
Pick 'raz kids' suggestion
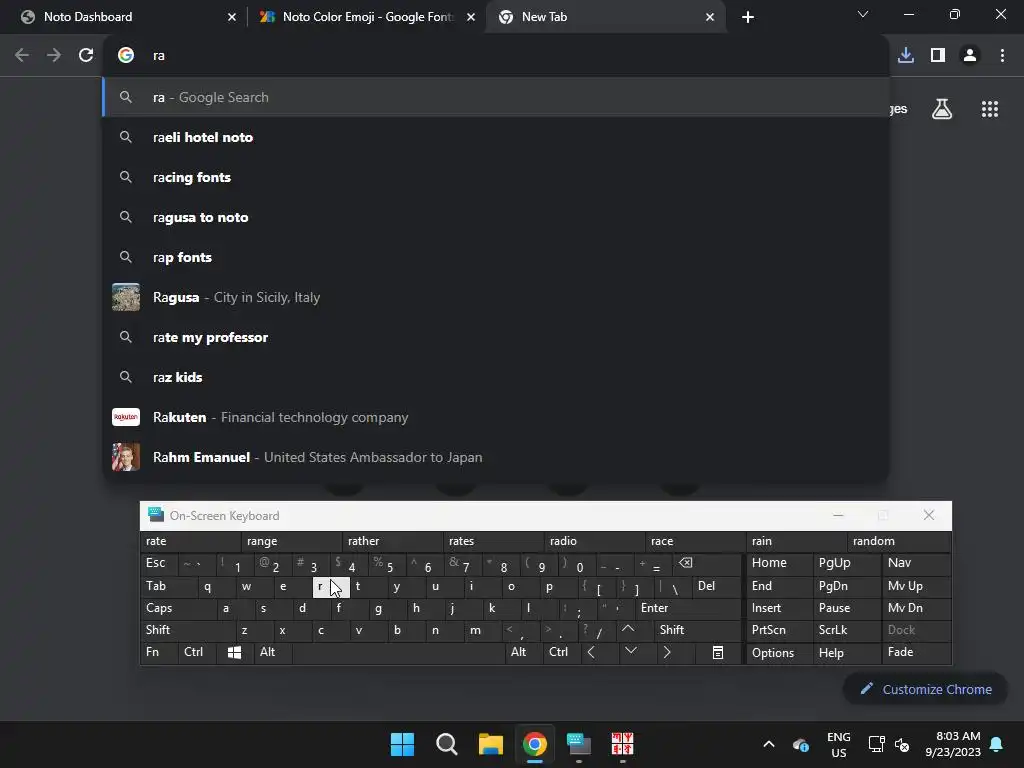496,377
